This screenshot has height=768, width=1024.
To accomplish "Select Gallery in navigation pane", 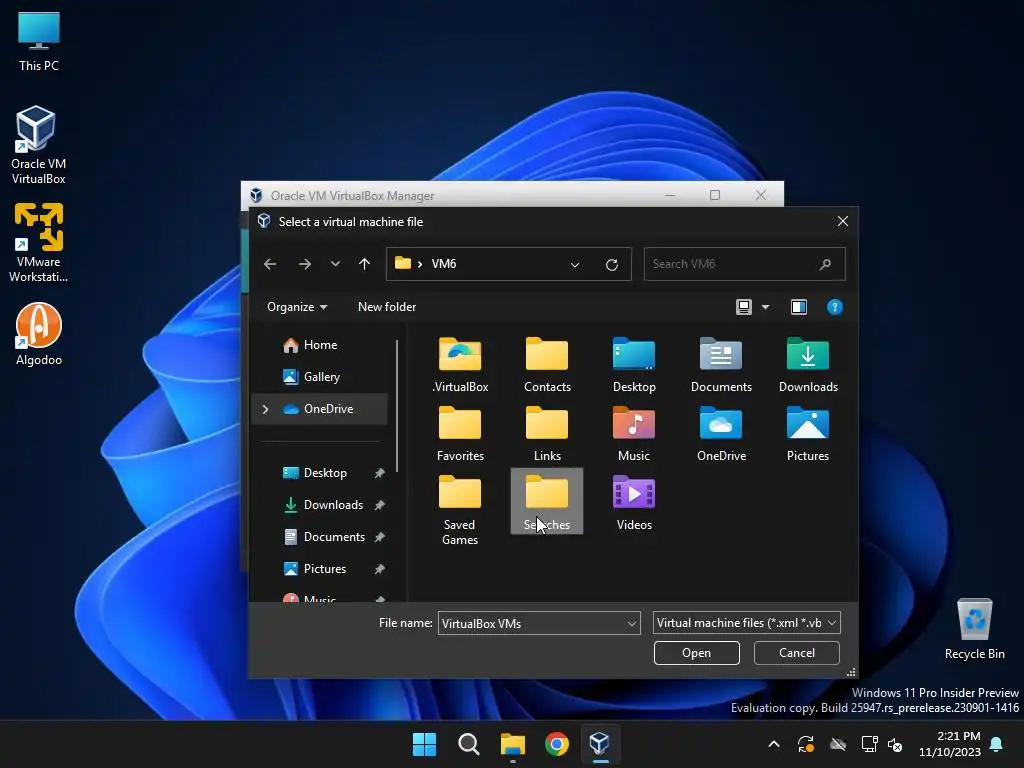I will click(321, 377).
